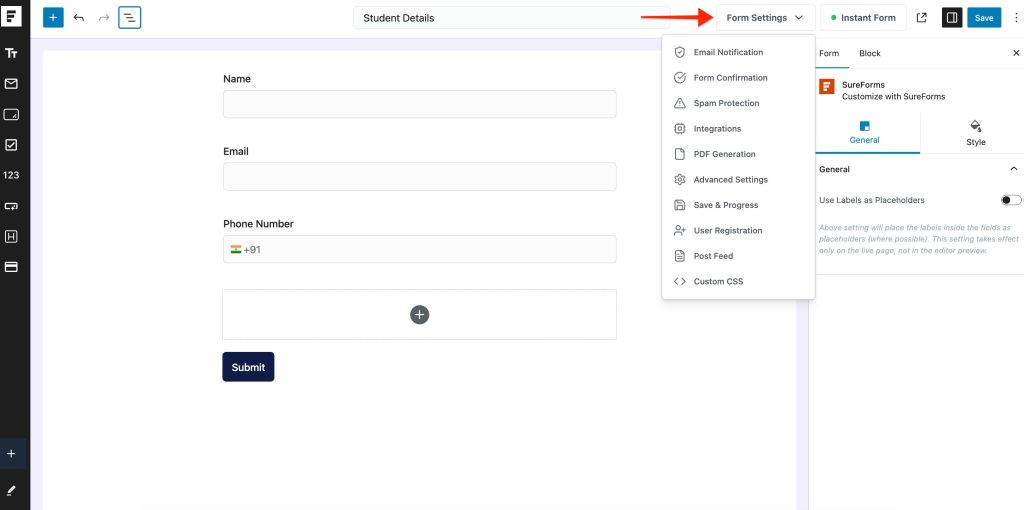Open the blue block inserter plus button
This screenshot has width=1024, height=510.
pyautogui.click(x=54, y=18)
